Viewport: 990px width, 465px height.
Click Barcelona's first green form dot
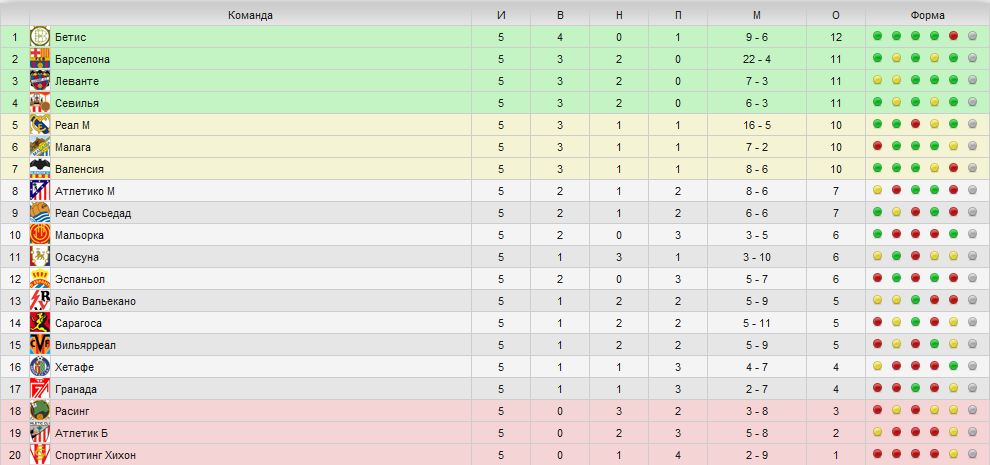(877, 59)
